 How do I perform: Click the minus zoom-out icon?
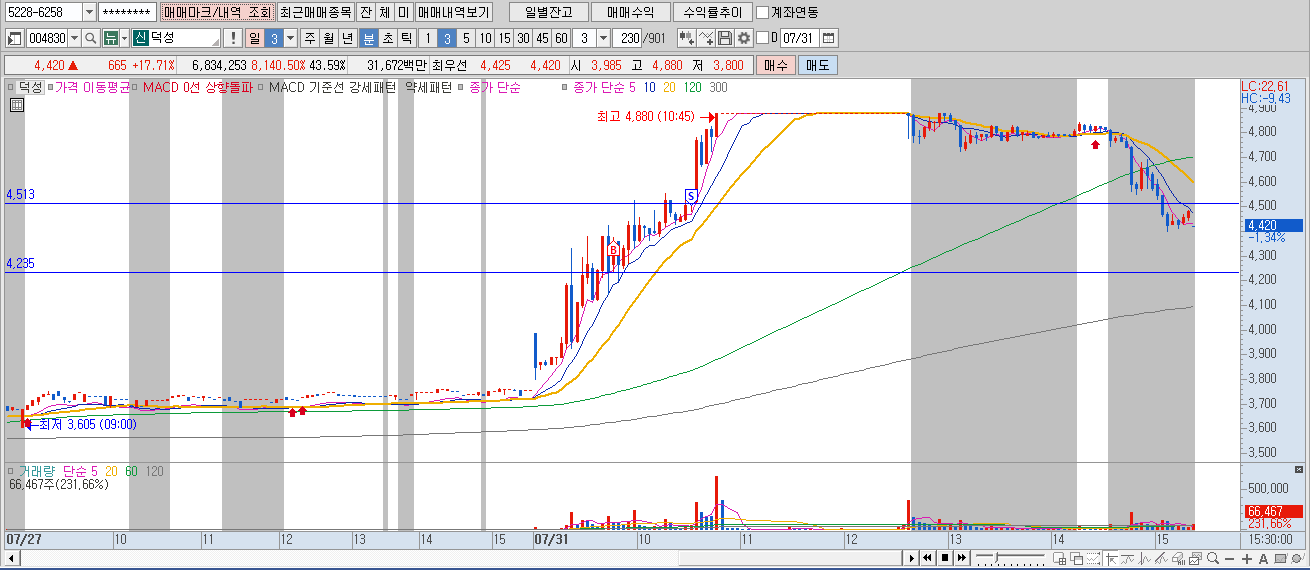(x=1229, y=558)
